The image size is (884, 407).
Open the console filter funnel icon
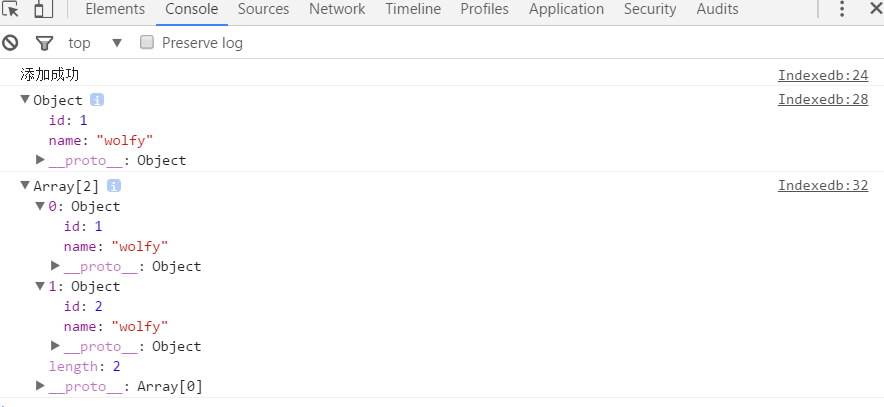[x=44, y=43]
